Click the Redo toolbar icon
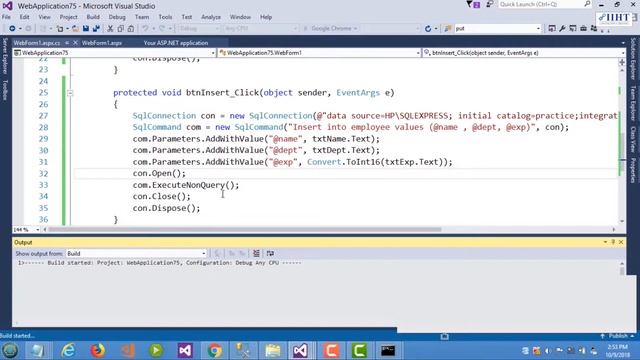This screenshot has height=360, width=640. coord(162,29)
